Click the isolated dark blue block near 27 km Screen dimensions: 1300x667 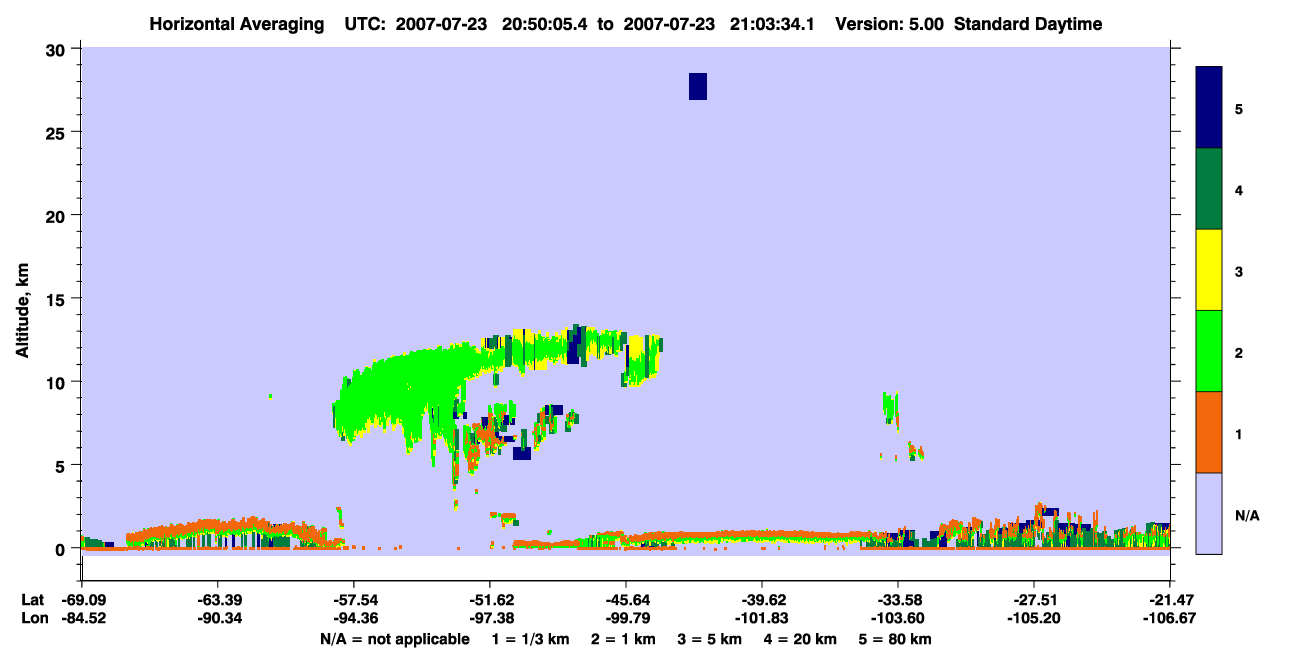(x=698, y=86)
